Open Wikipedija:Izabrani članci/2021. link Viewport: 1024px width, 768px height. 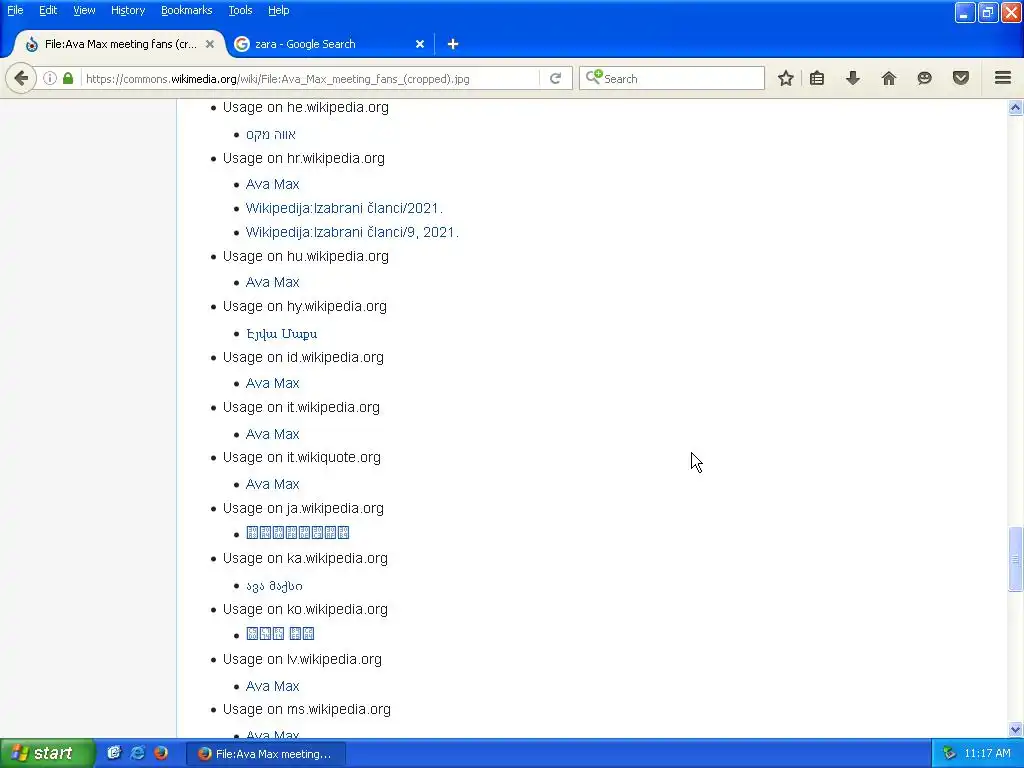344,208
